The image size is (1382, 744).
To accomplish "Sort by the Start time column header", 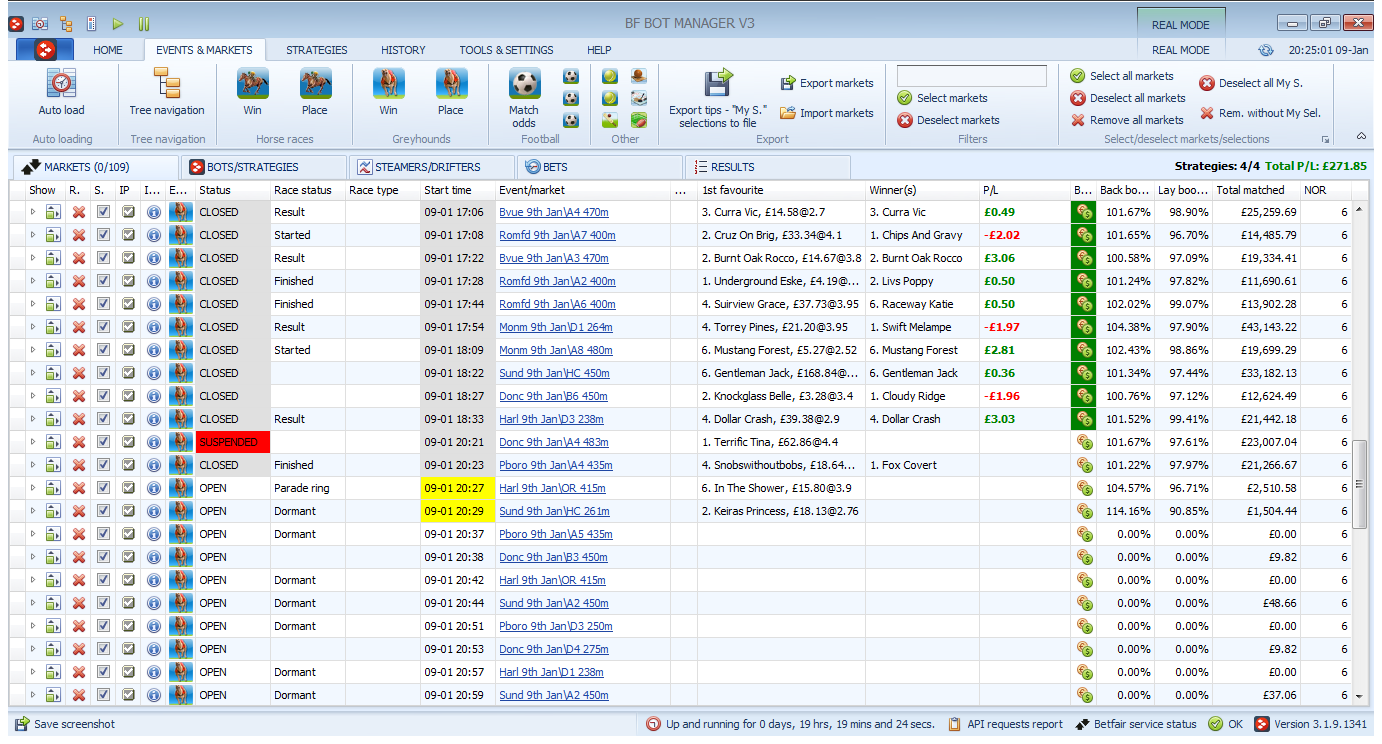I will click(458, 190).
